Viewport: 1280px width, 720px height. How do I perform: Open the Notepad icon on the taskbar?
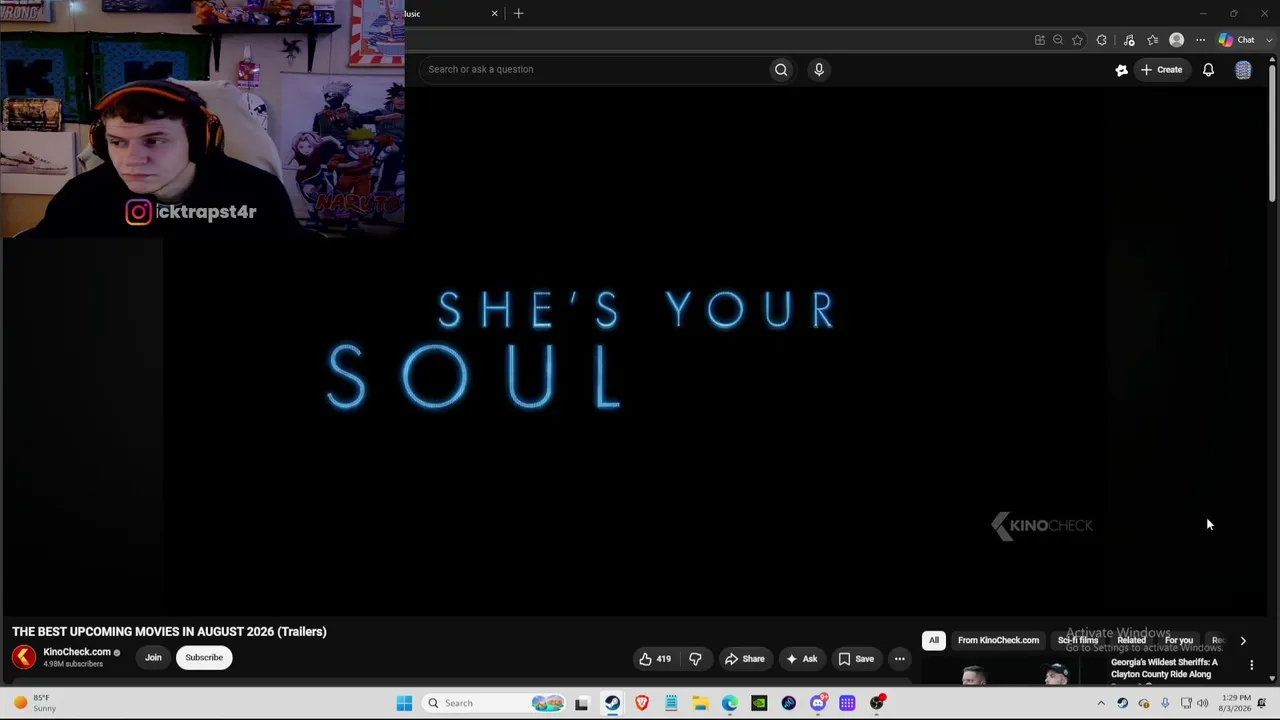671,703
